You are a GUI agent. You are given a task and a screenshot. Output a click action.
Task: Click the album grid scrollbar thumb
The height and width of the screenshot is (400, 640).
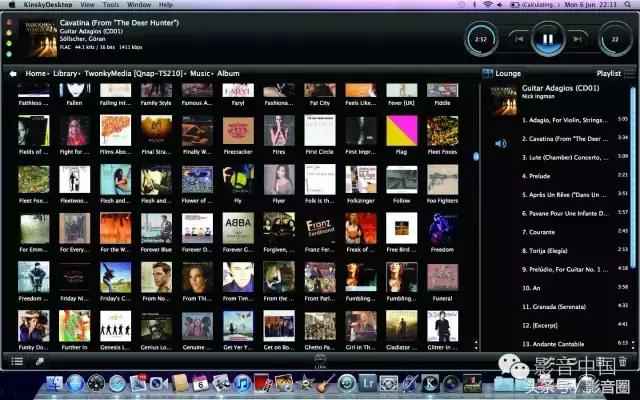click(x=476, y=156)
